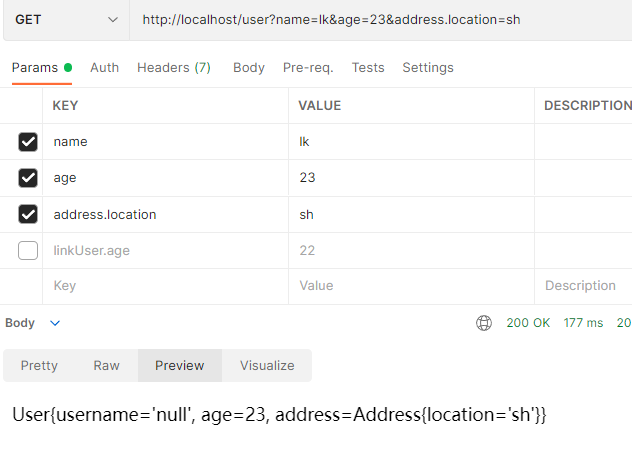632x456 pixels.
Task: Edit the sh value cell
Action: (412, 214)
